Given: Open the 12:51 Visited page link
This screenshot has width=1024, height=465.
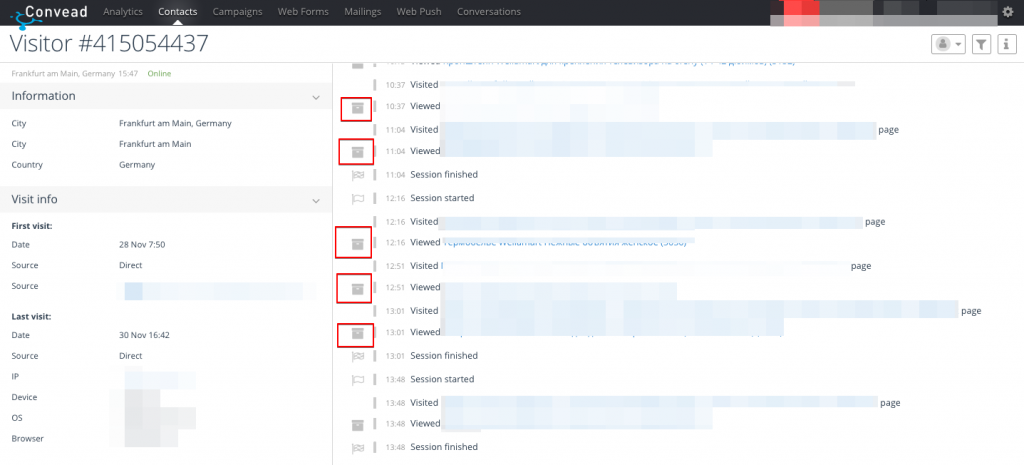Looking at the screenshot, I should coord(645,266).
